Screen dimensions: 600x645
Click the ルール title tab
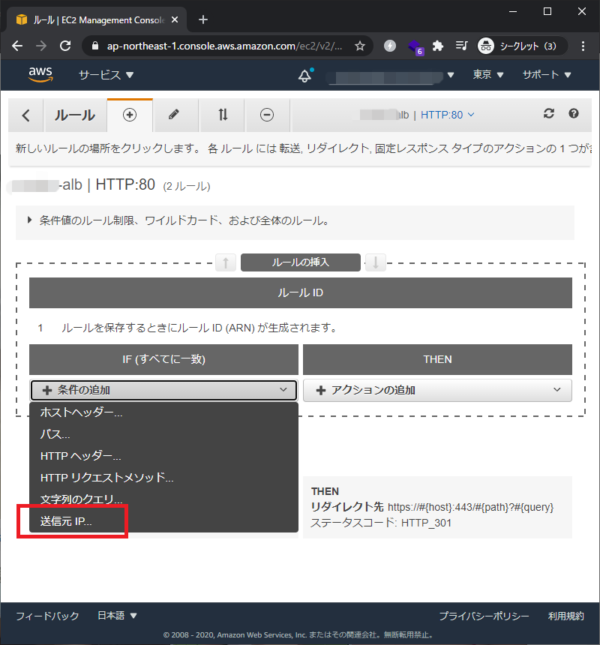[75, 116]
